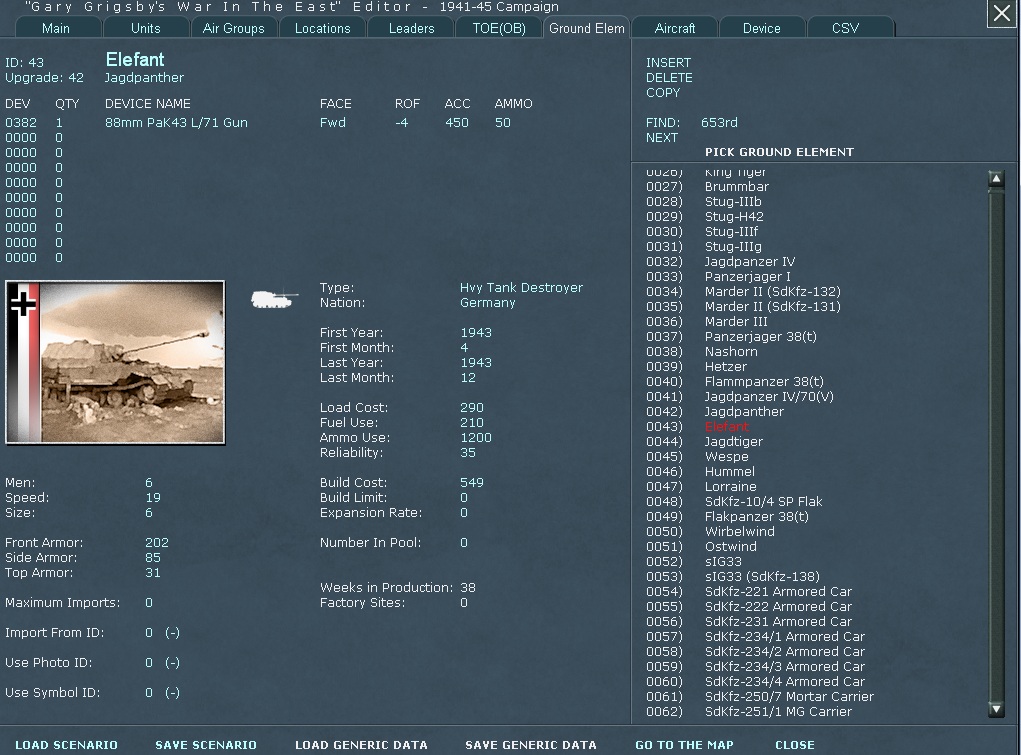Viewport: 1021px width, 755px height.
Task: Select Nashorn in the element list
Action: pos(731,352)
